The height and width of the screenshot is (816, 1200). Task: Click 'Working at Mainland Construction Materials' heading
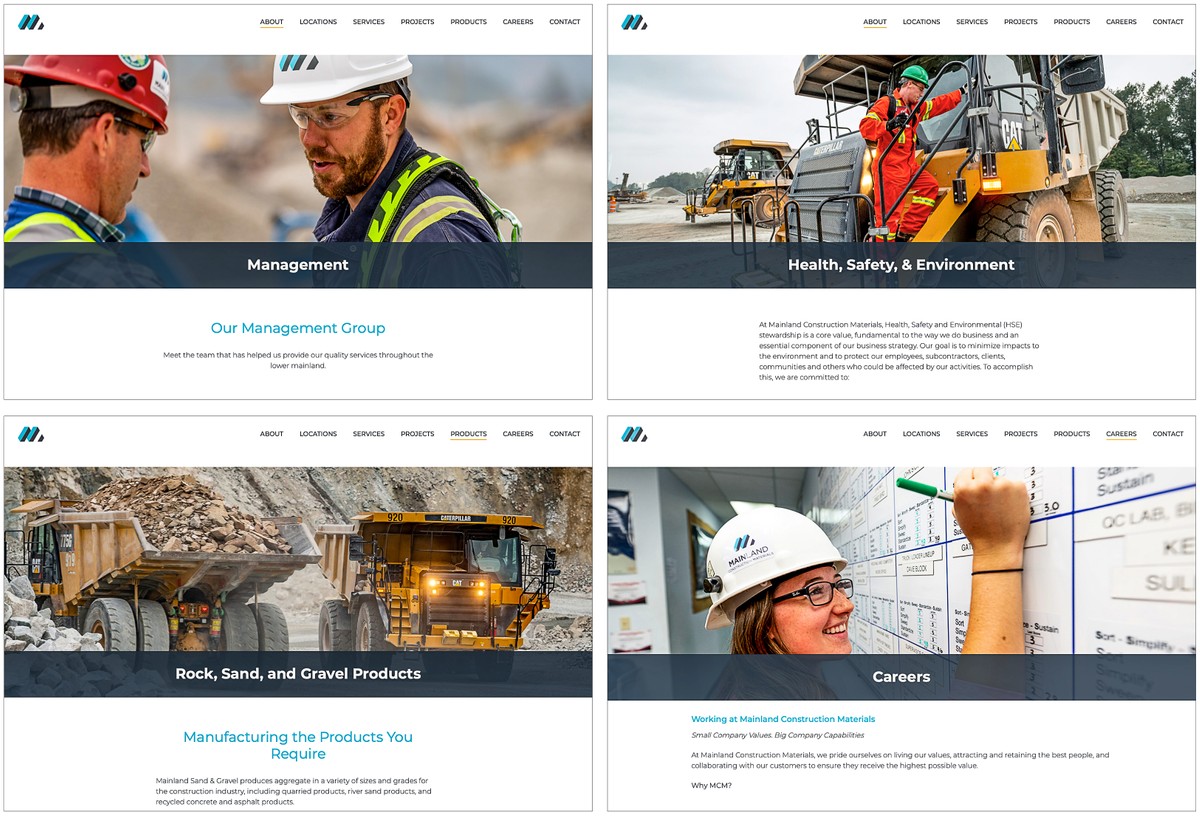(783, 719)
